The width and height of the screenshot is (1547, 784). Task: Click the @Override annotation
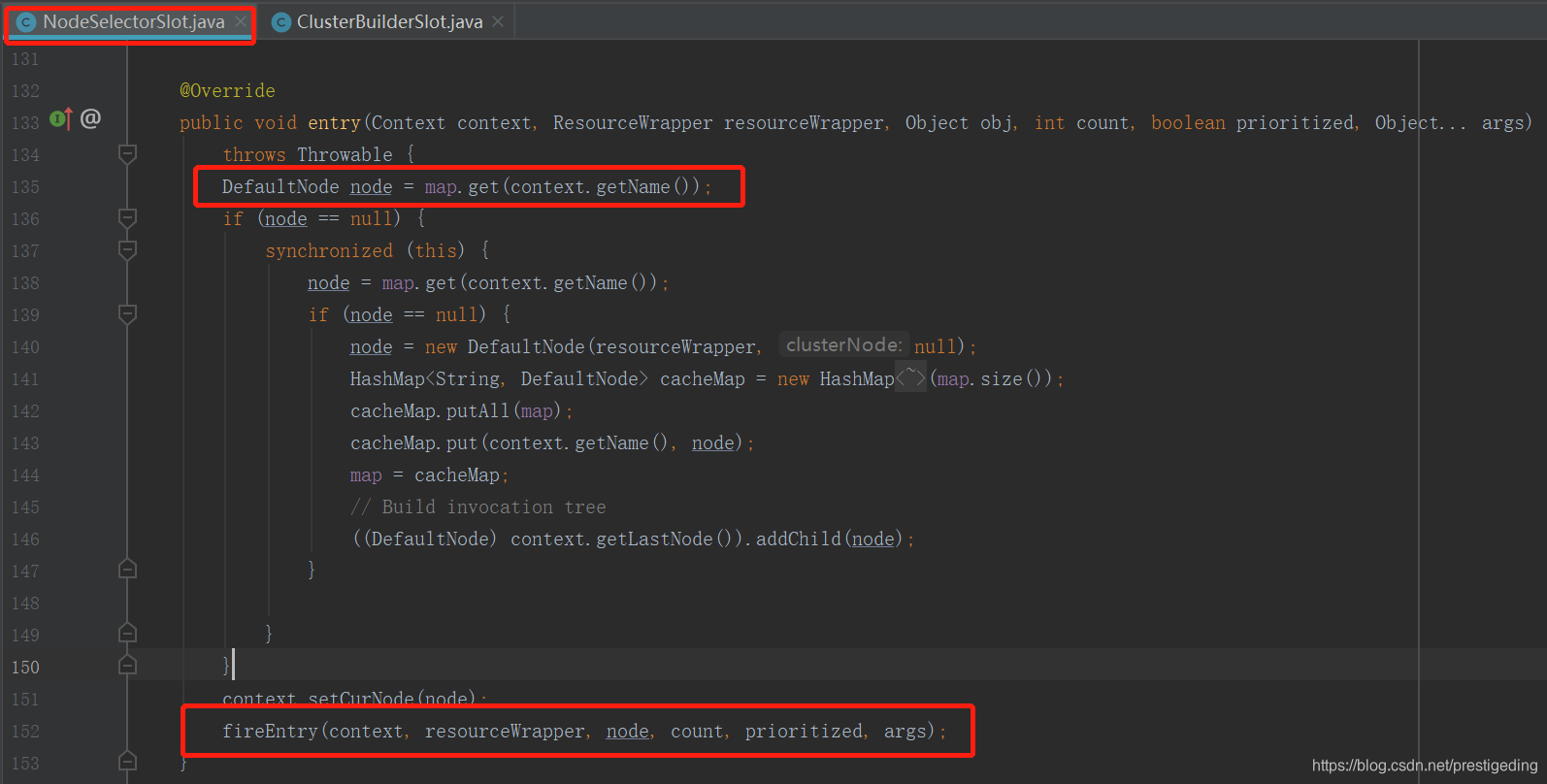click(227, 90)
